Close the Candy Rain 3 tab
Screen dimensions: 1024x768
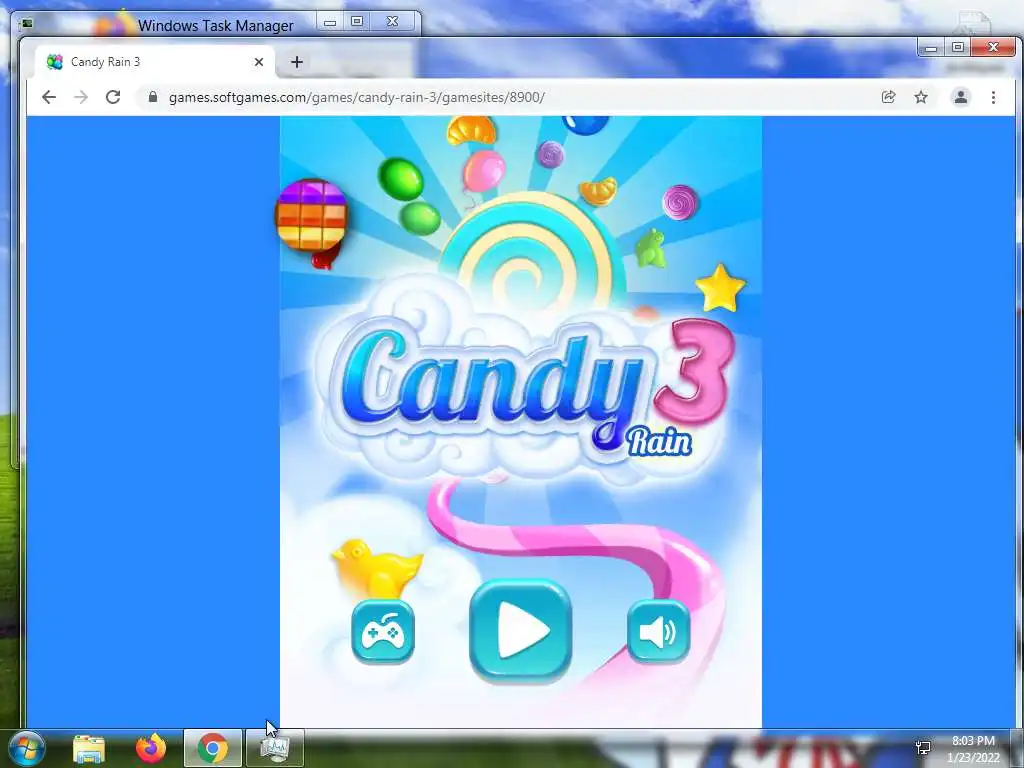[259, 62]
